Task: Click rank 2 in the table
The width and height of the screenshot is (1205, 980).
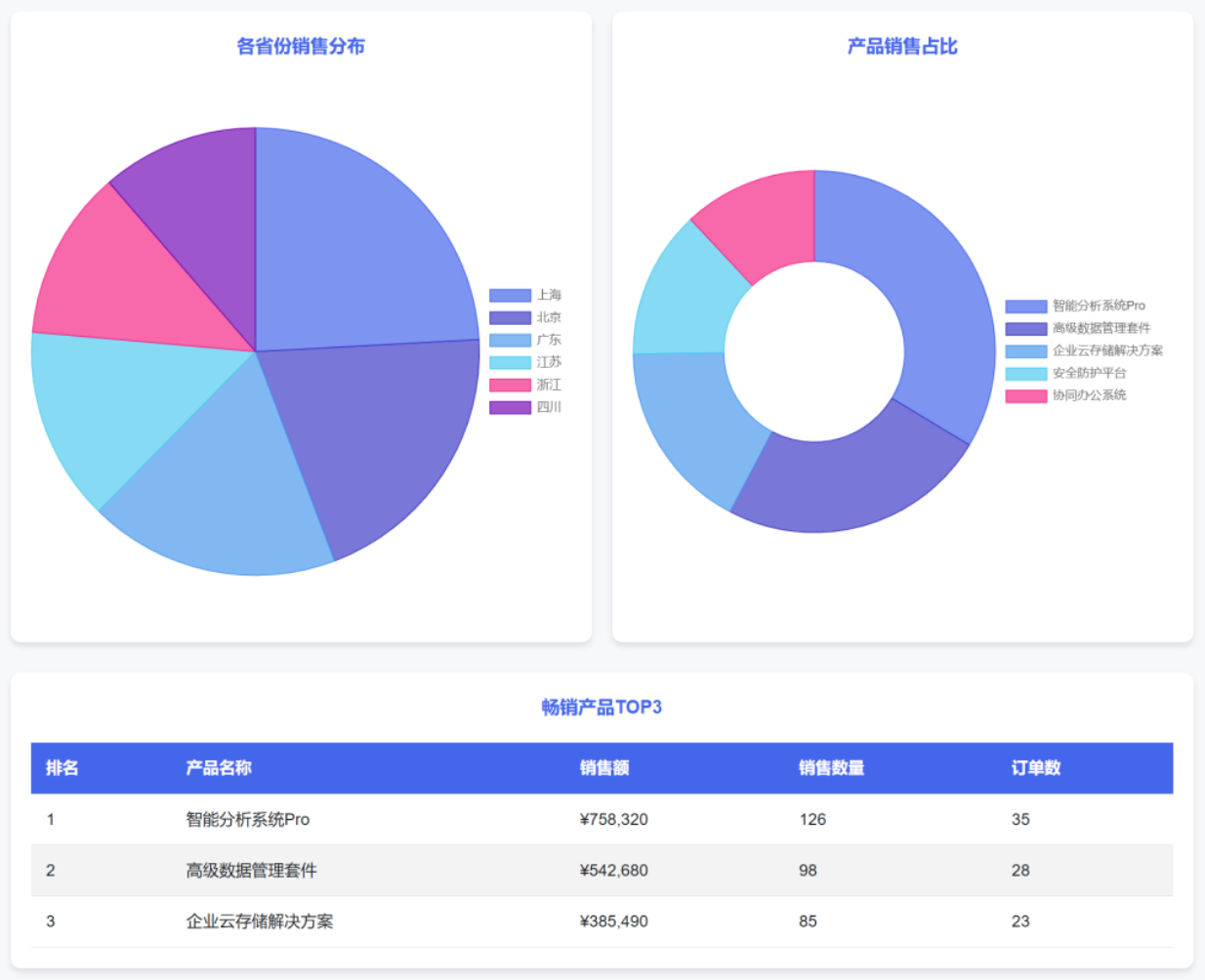Action: point(51,871)
